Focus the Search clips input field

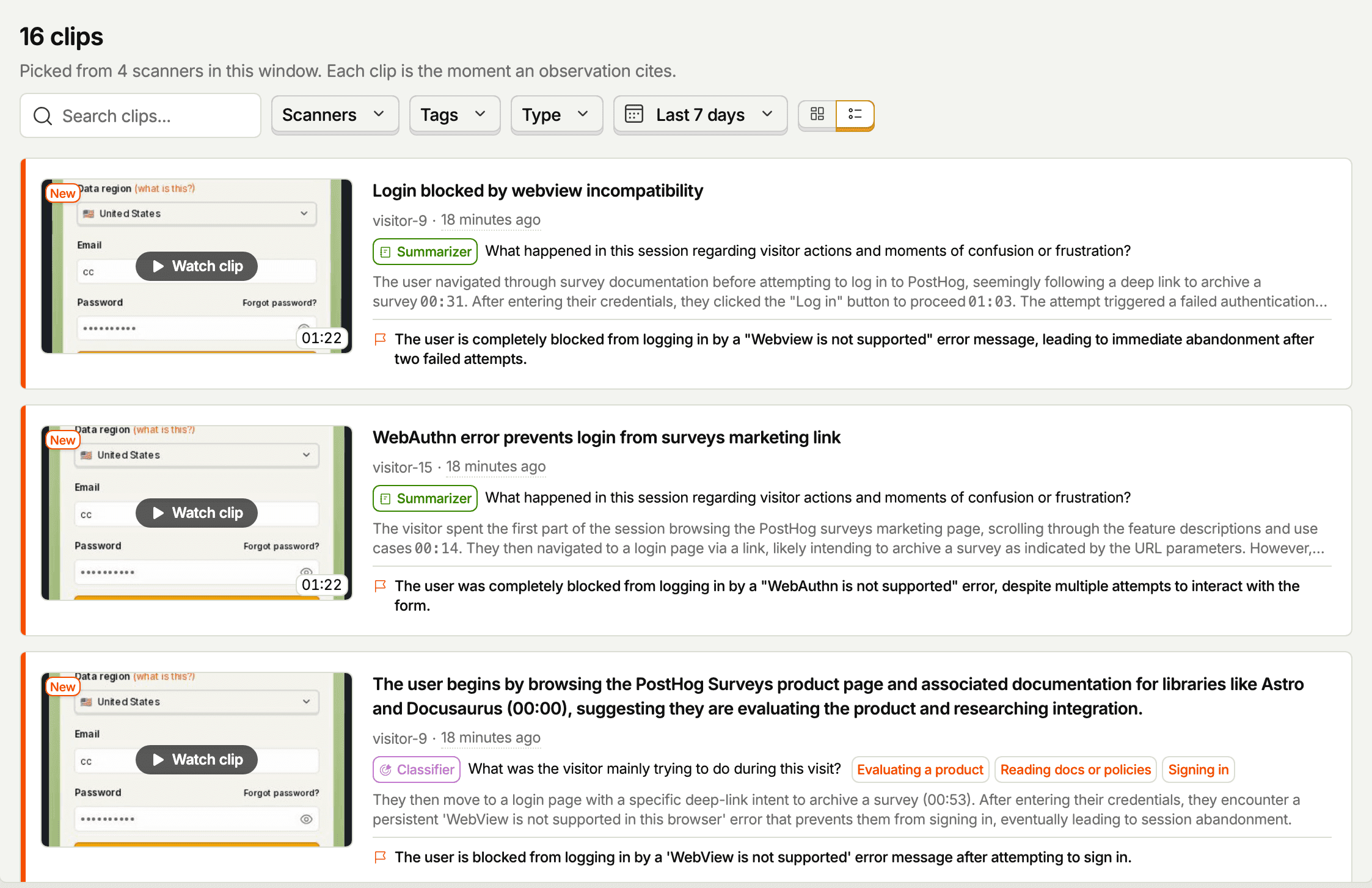pos(140,115)
